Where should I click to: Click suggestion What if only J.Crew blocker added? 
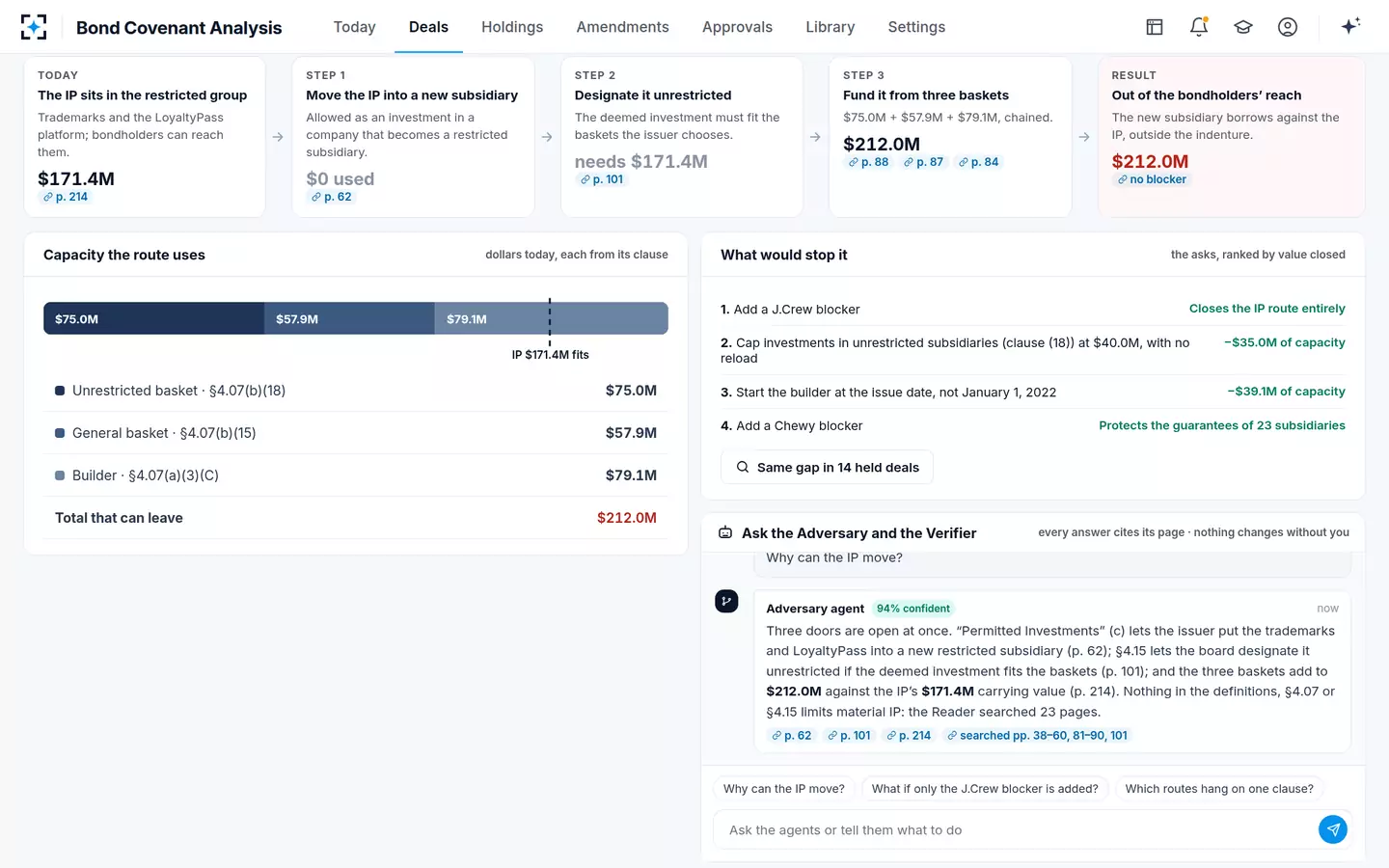tap(985, 789)
